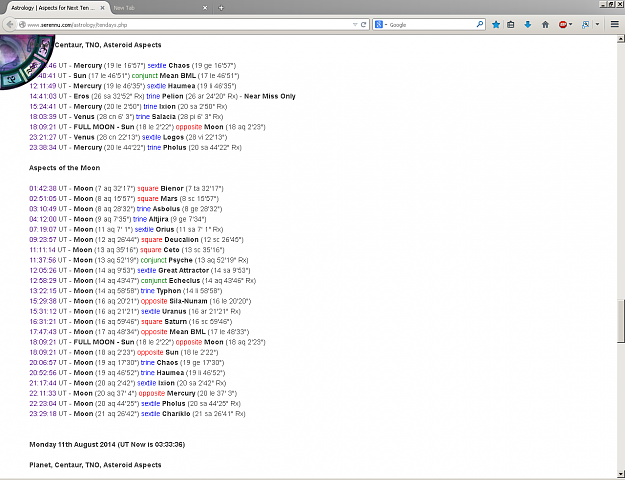The height and width of the screenshot is (480, 625).
Task: Click 'Psyche' in Moon conjunct row
Action: pos(181,260)
